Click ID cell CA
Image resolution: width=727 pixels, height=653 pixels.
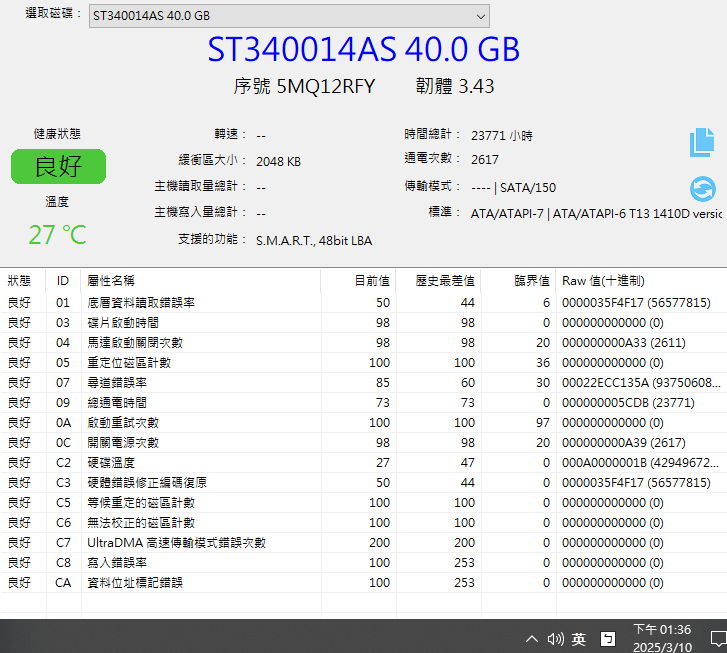[x=63, y=582]
